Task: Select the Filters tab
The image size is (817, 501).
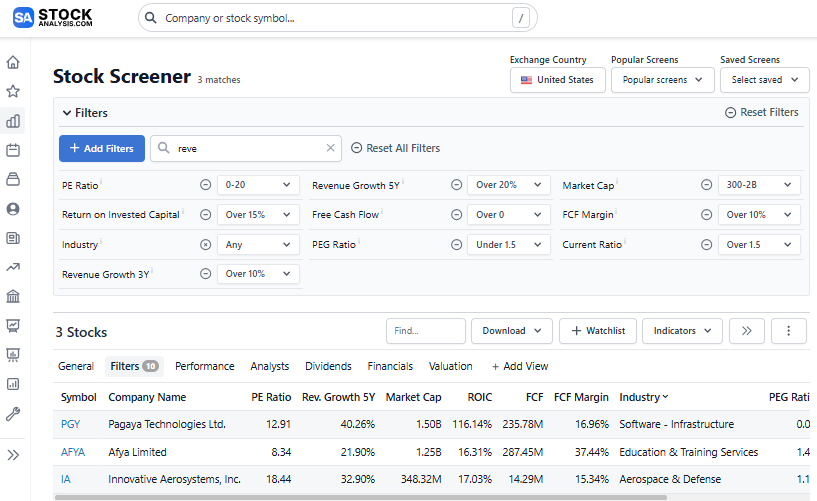Action: (134, 366)
